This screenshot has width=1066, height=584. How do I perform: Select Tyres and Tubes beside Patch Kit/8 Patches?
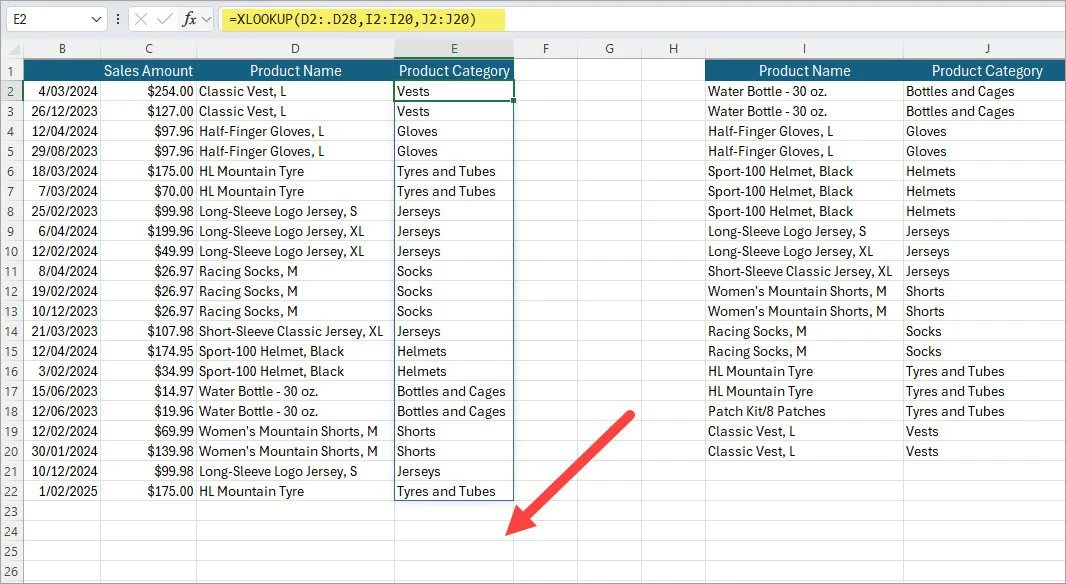(x=984, y=411)
